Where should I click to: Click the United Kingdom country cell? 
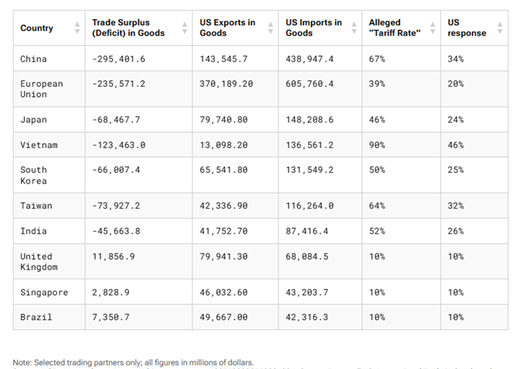(x=49, y=262)
